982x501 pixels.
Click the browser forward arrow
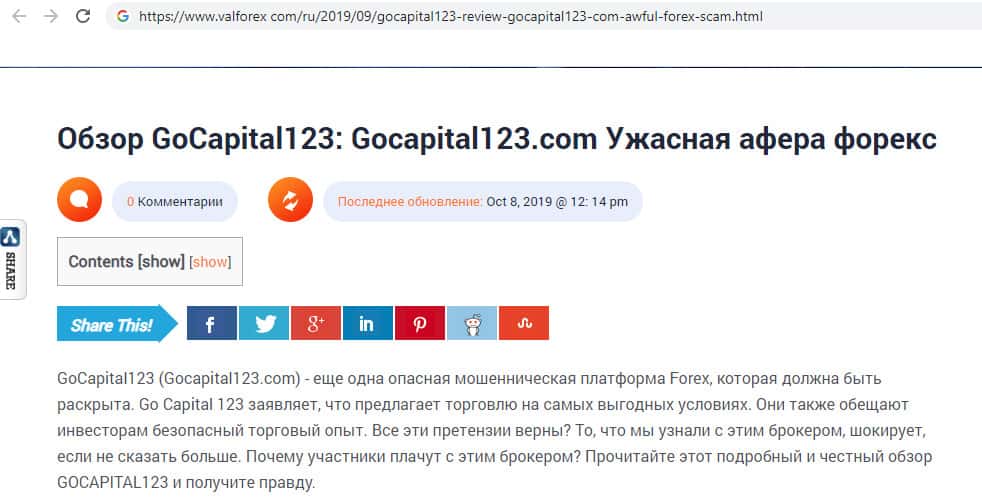[x=51, y=16]
